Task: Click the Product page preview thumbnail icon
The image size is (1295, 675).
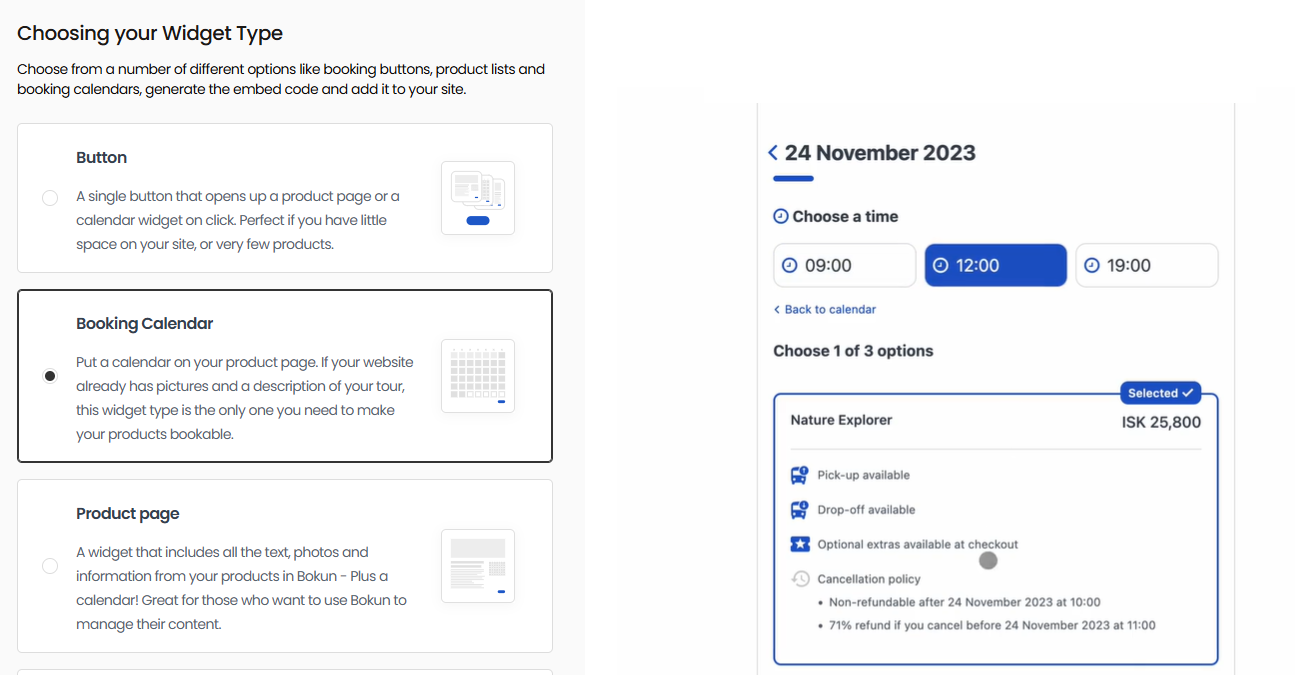Action: (x=477, y=566)
